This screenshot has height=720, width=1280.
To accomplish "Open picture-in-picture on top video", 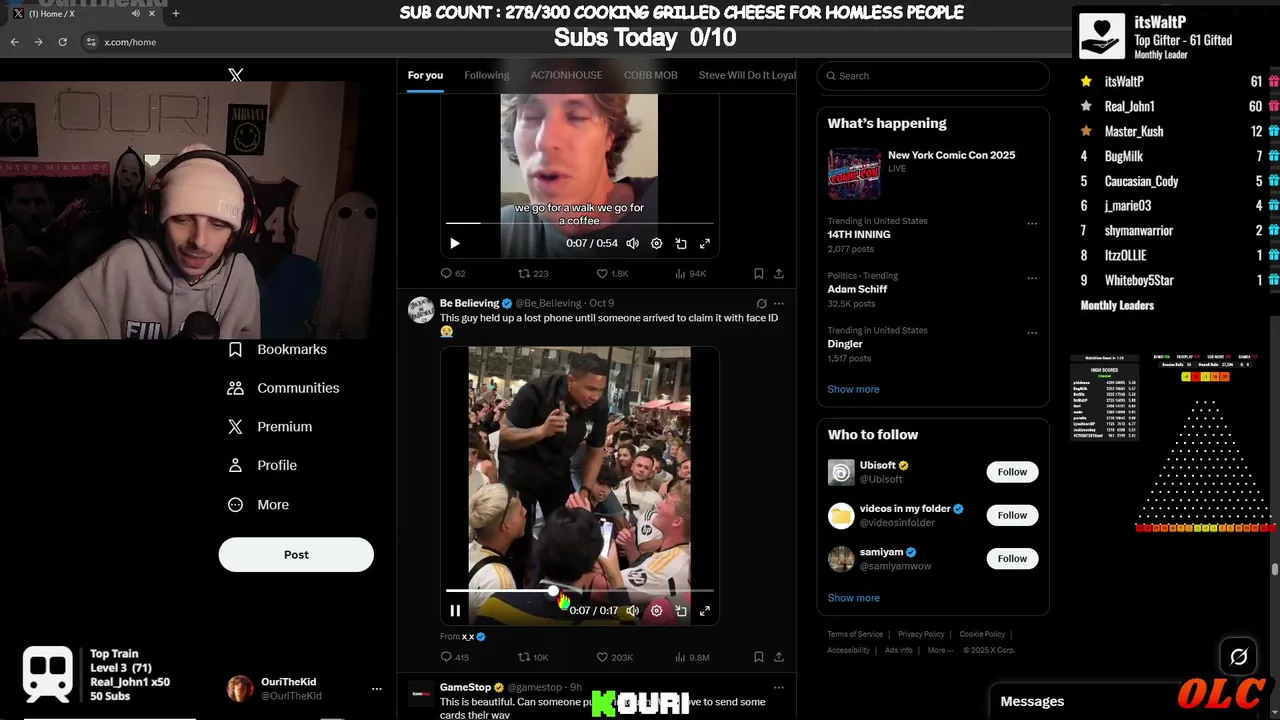I will 681,243.
